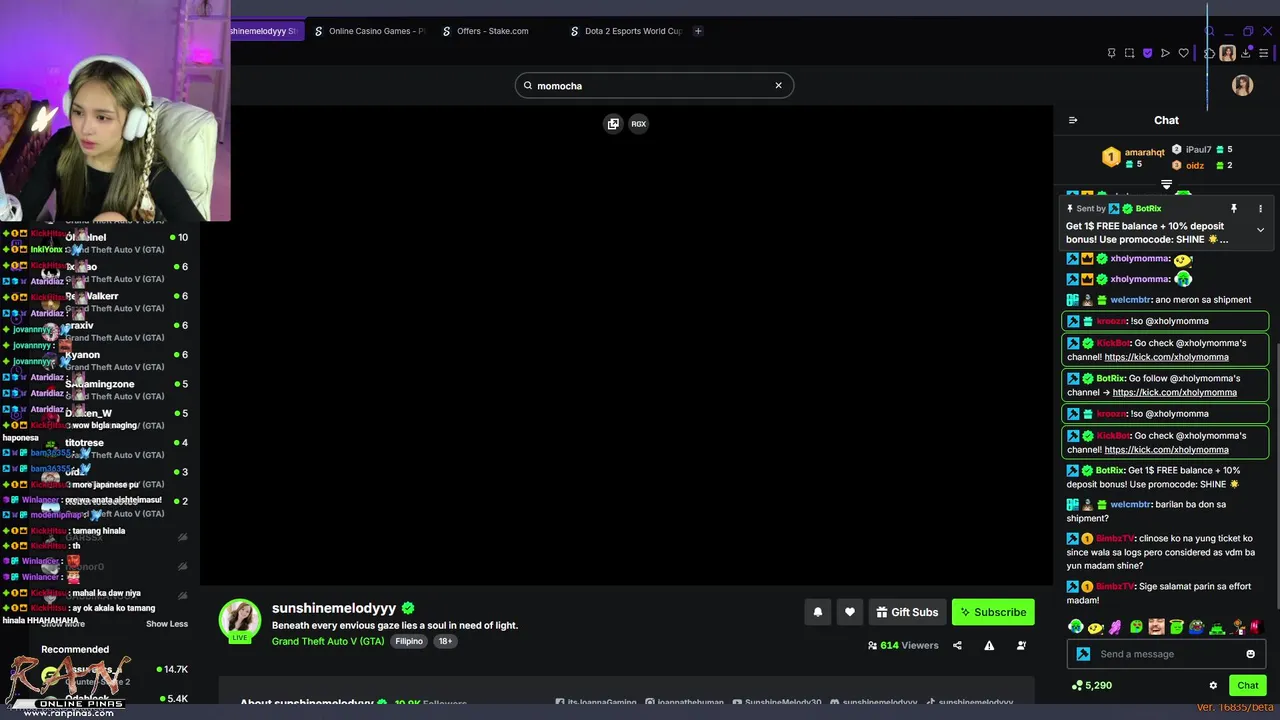Click oidz in gift leaderboard
Image resolution: width=1280 pixels, height=720 pixels.
pyautogui.click(x=1194, y=165)
